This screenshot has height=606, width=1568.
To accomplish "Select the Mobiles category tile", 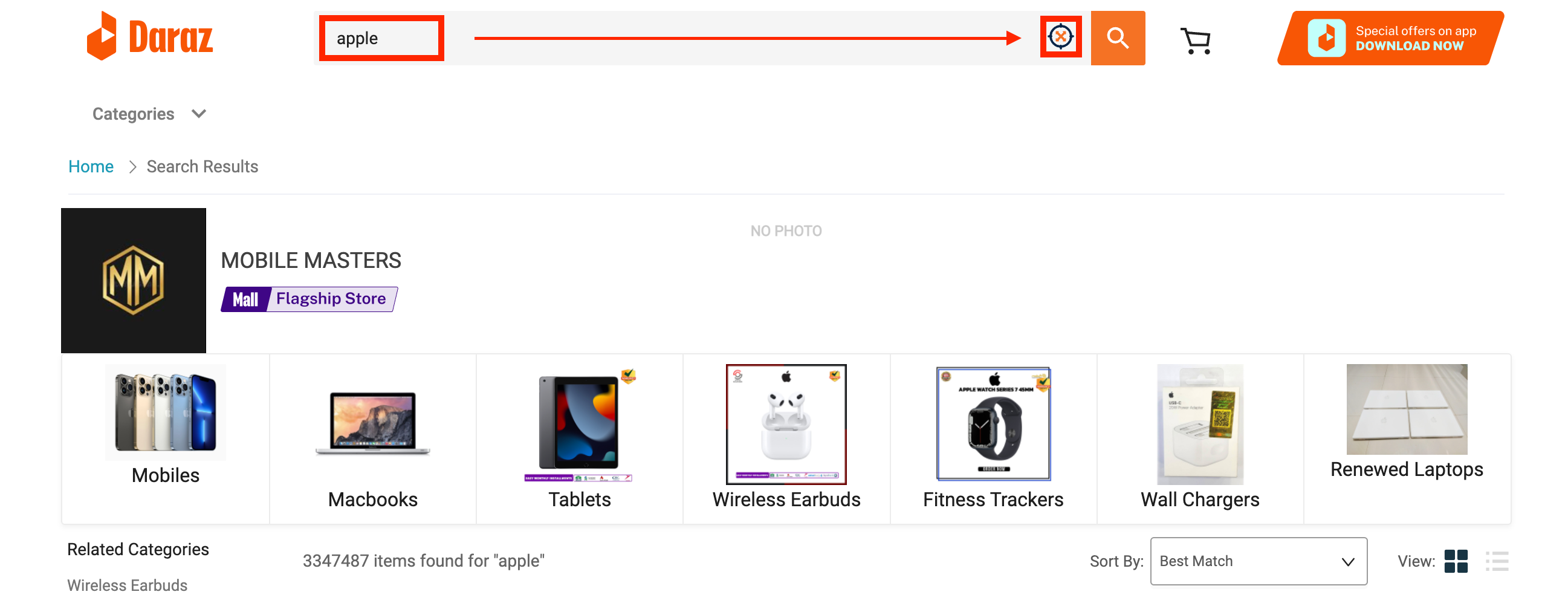I will point(166,438).
